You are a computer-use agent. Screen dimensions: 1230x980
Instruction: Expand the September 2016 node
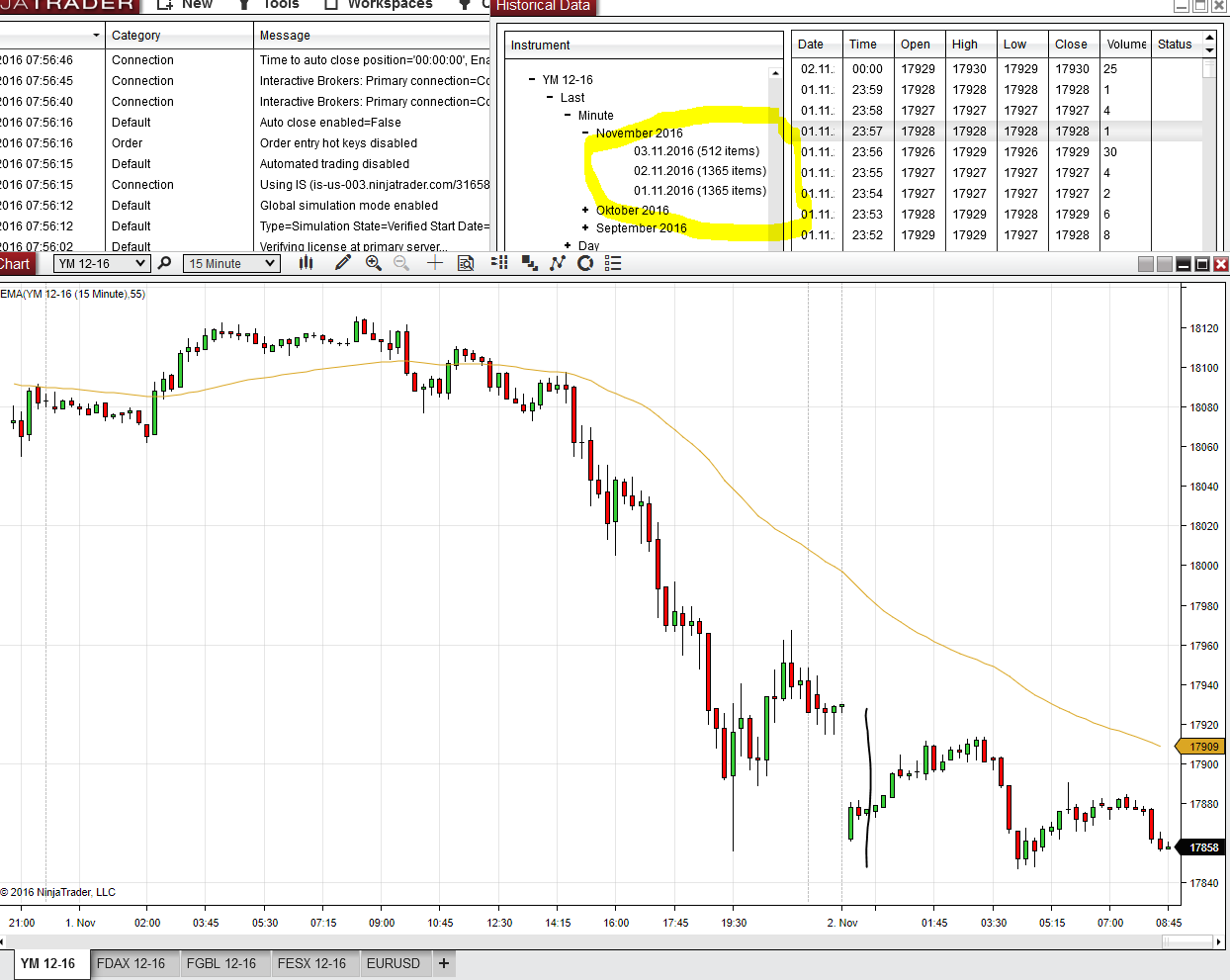coord(585,228)
